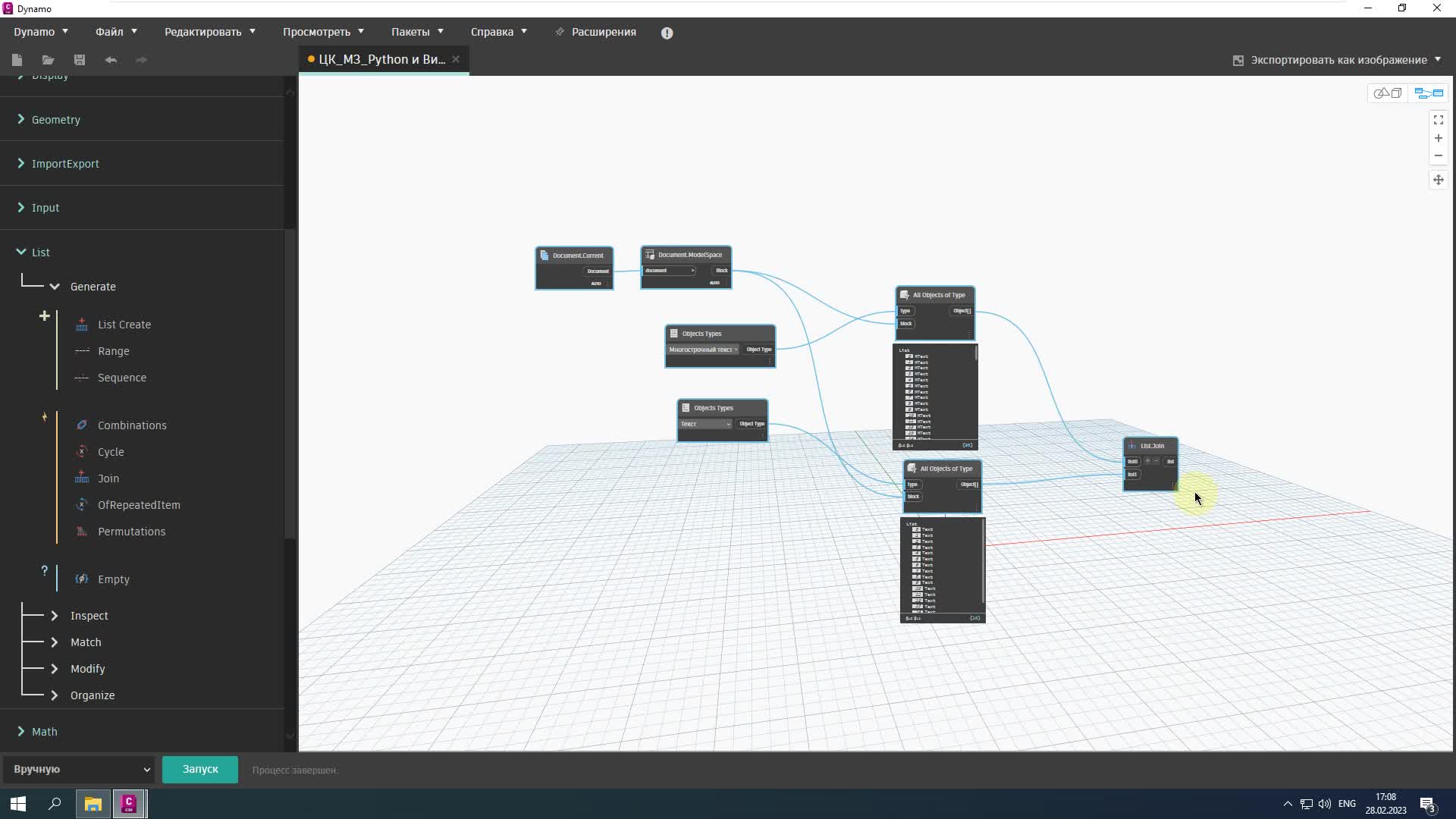1456x819 pixels.
Task: Open the Расширения extensions menu
Action: tap(596, 32)
